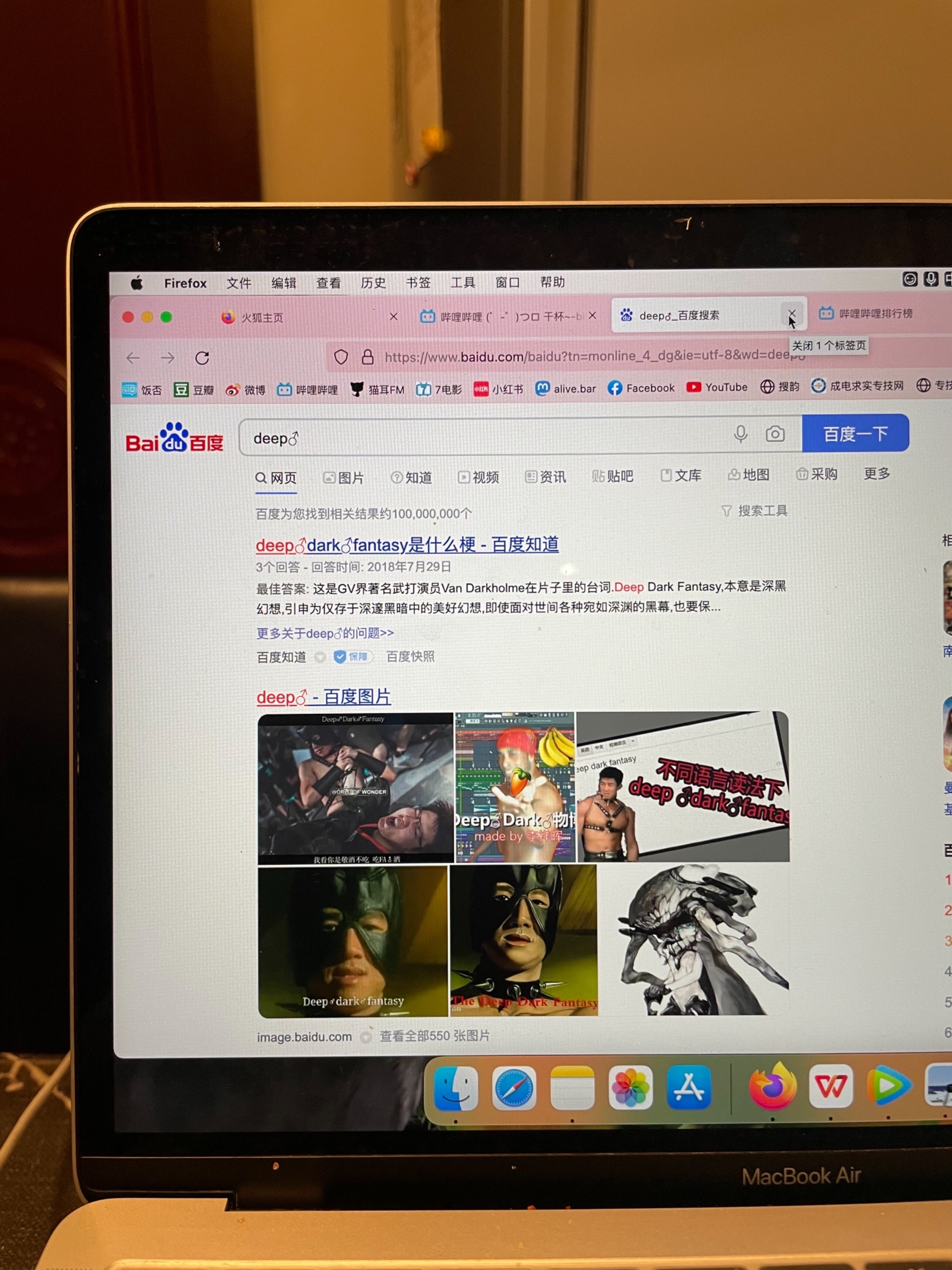Open the Safari icon in Dock
This screenshot has width=952, height=1270.
click(514, 1088)
